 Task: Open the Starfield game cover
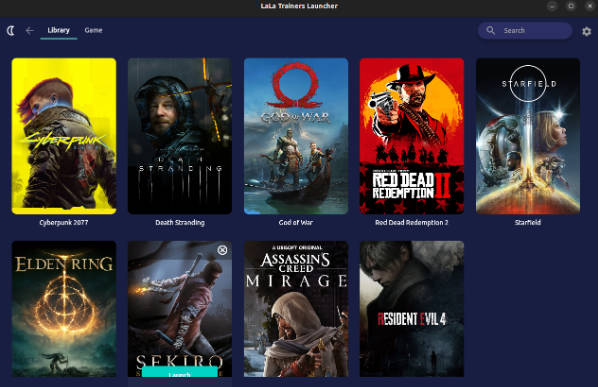click(x=528, y=136)
